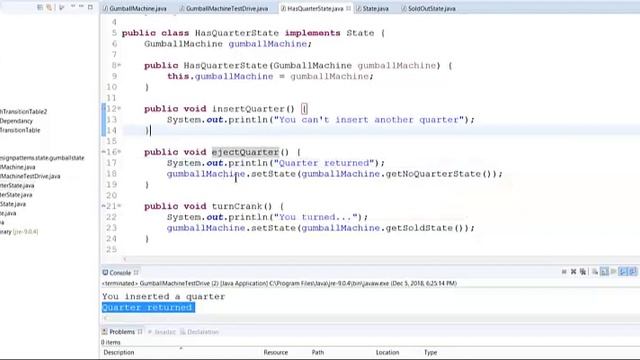This screenshot has width=640, height=360.
Task: Click the "You can't insert another quarter" string
Action: click(x=369, y=120)
